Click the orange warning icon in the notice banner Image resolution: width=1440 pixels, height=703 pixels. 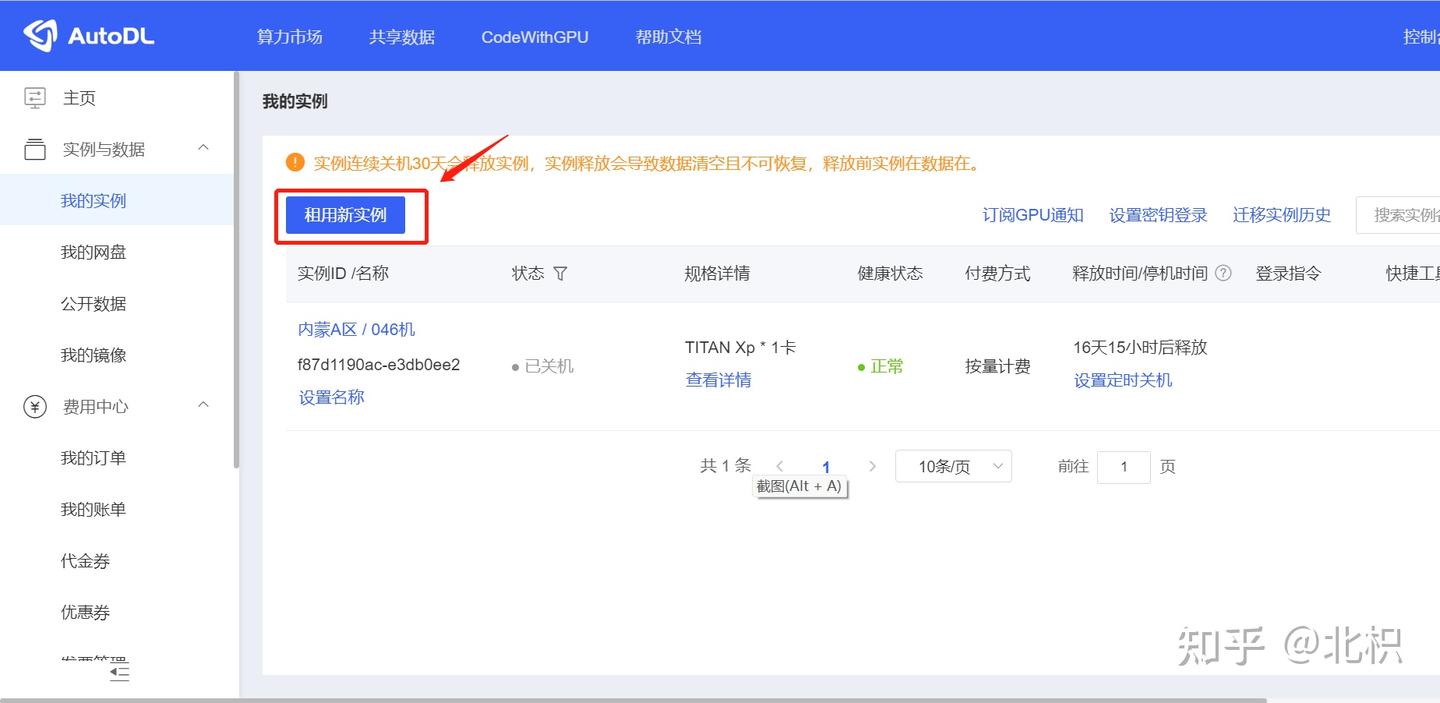(x=293, y=162)
